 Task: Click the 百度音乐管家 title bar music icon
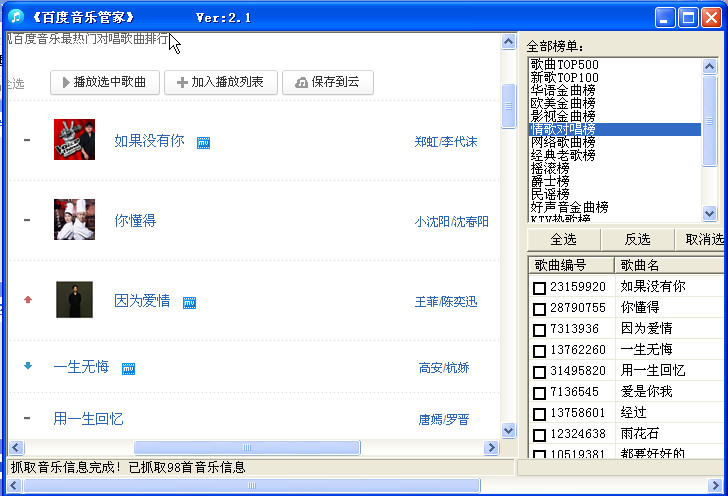click(16, 17)
